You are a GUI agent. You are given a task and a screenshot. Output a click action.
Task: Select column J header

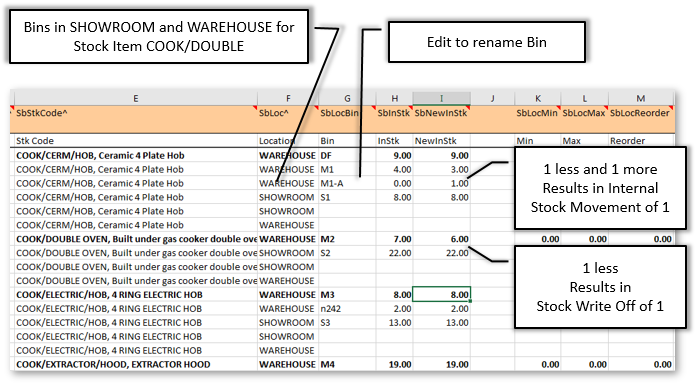[x=492, y=98]
